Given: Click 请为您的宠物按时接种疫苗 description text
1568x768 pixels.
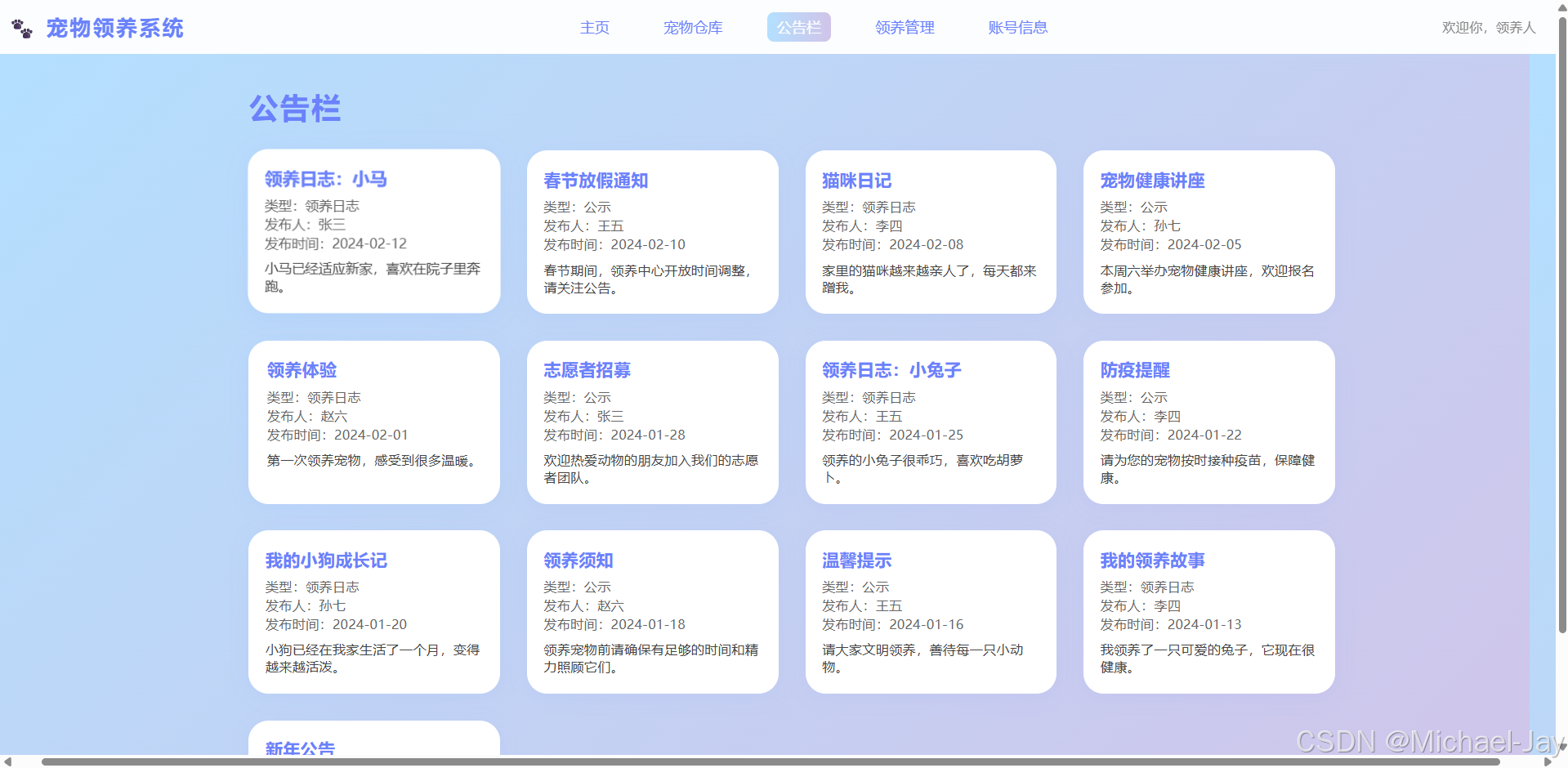Looking at the screenshot, I should coord(1208,469).
